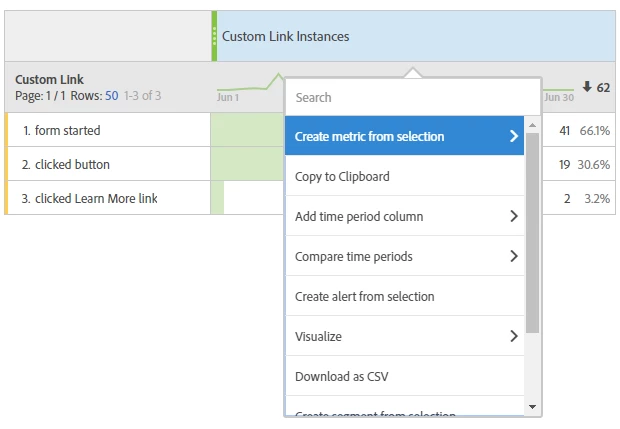The width and height of the screenshot is (620, 429).
Task: Expand Create metric from selection submenu arrow
Action: click(514, 136)
